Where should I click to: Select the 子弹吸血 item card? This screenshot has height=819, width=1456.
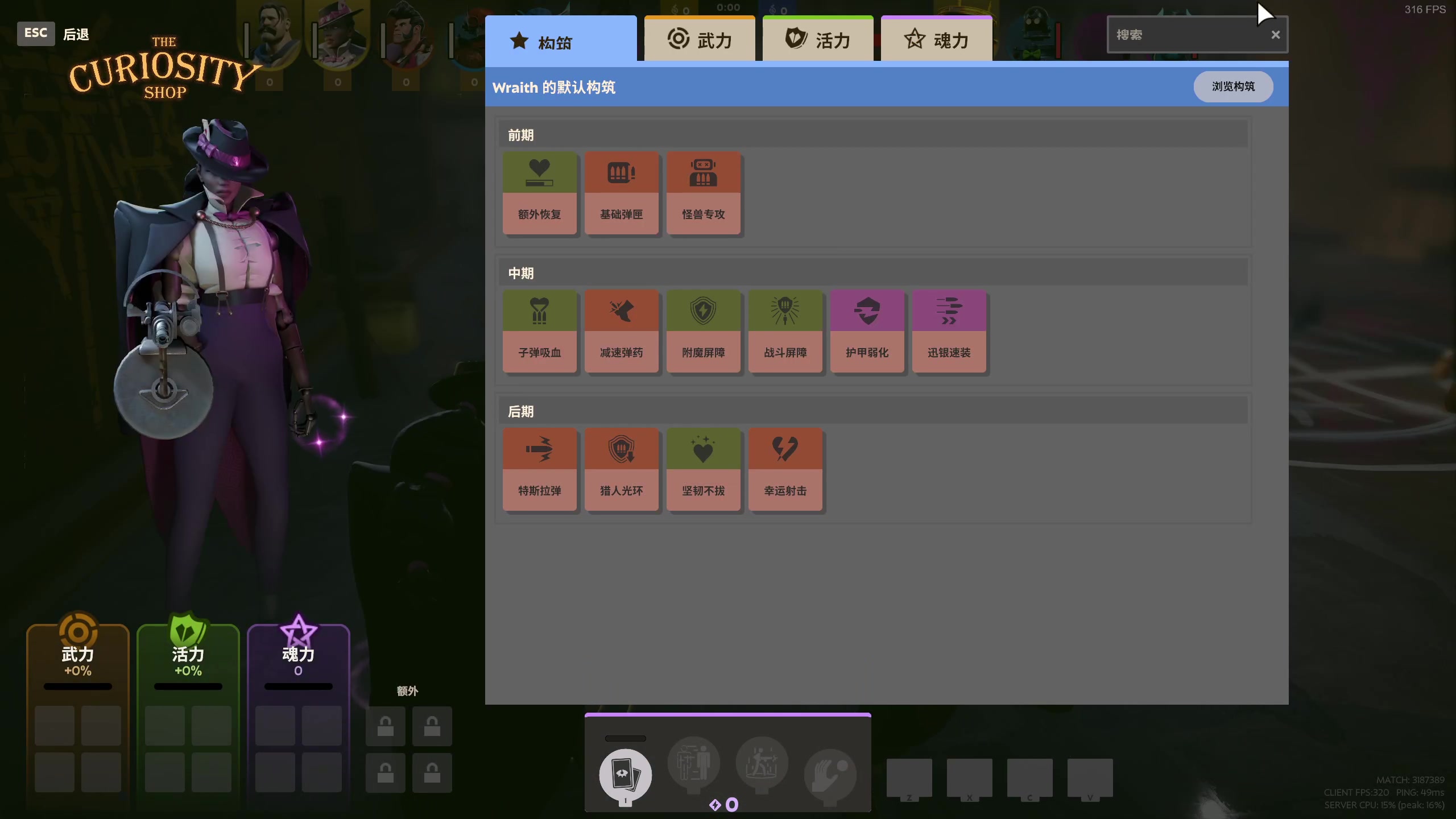click(x=539, y=331)
